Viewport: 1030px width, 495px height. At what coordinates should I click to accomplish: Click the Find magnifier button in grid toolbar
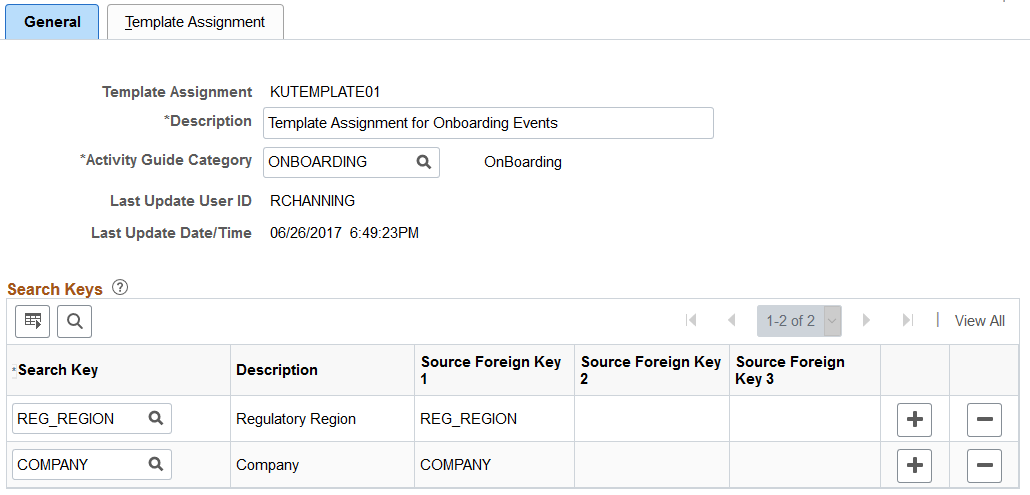tap(74, 321)
